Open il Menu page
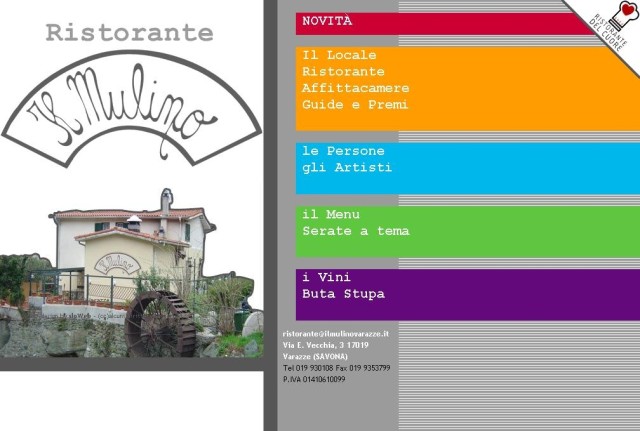This screenshot has width=640, height=431. 331,214
